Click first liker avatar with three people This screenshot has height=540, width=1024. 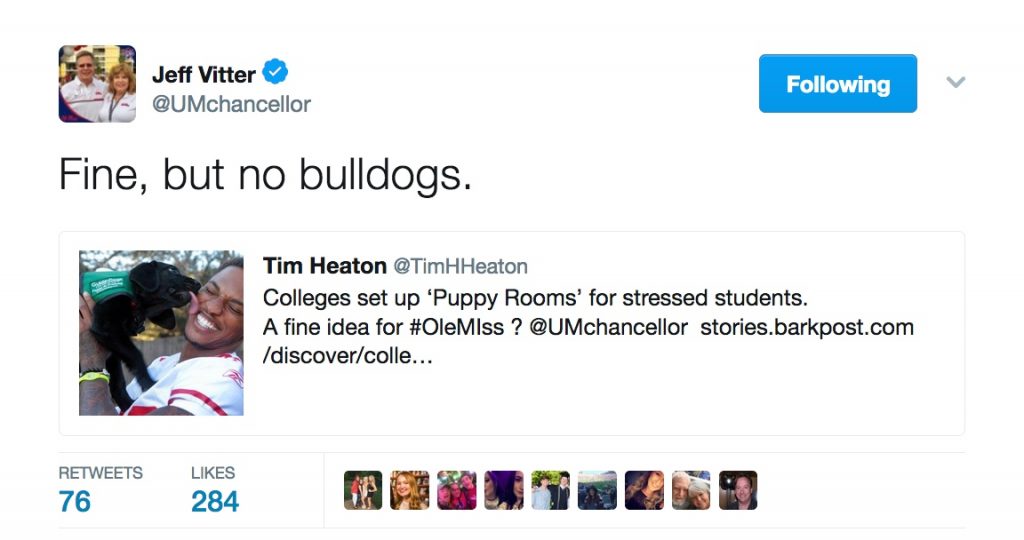[x=363, y=490]
